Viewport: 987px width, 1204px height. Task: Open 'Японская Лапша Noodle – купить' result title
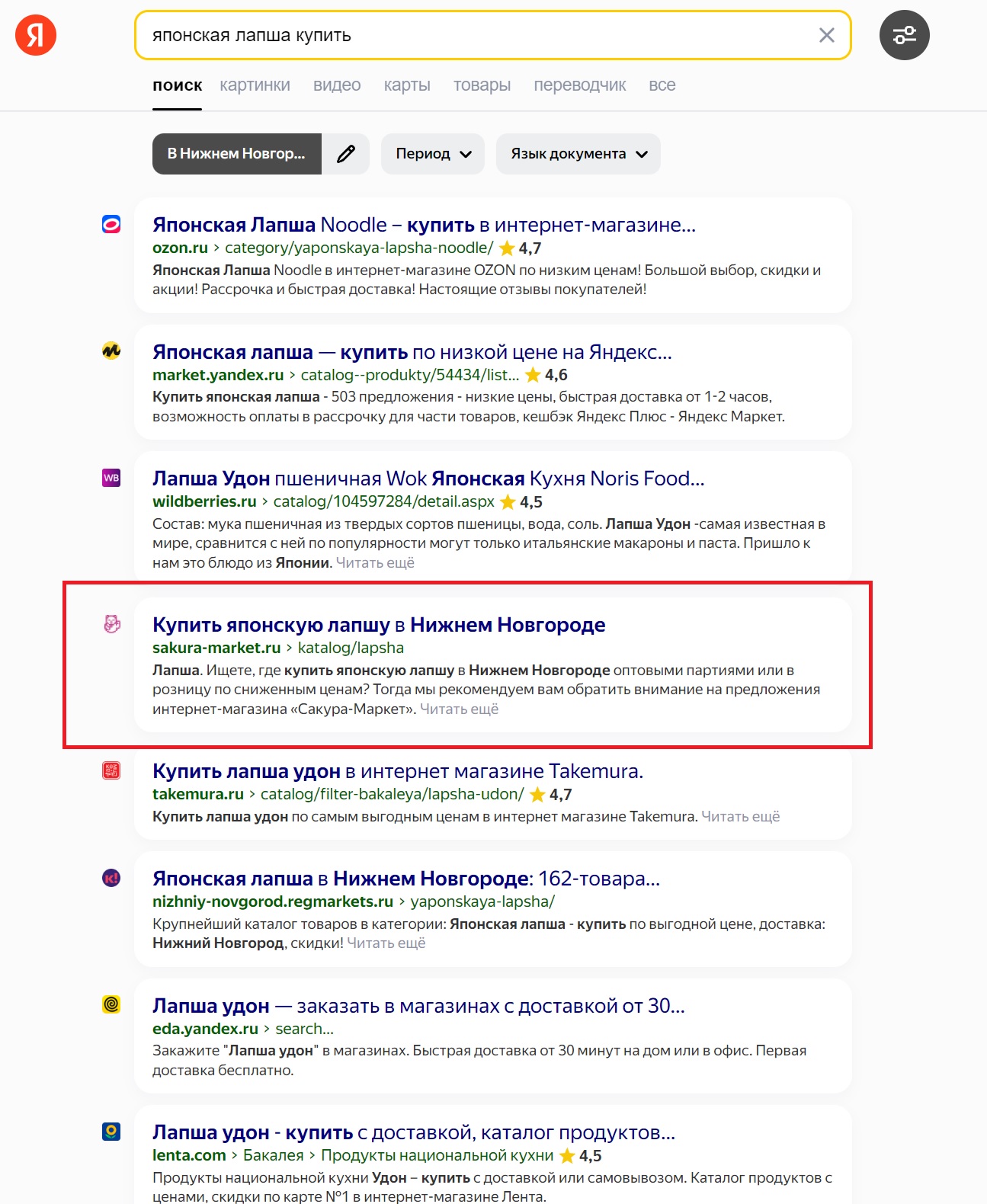click(x=424, y=225)
